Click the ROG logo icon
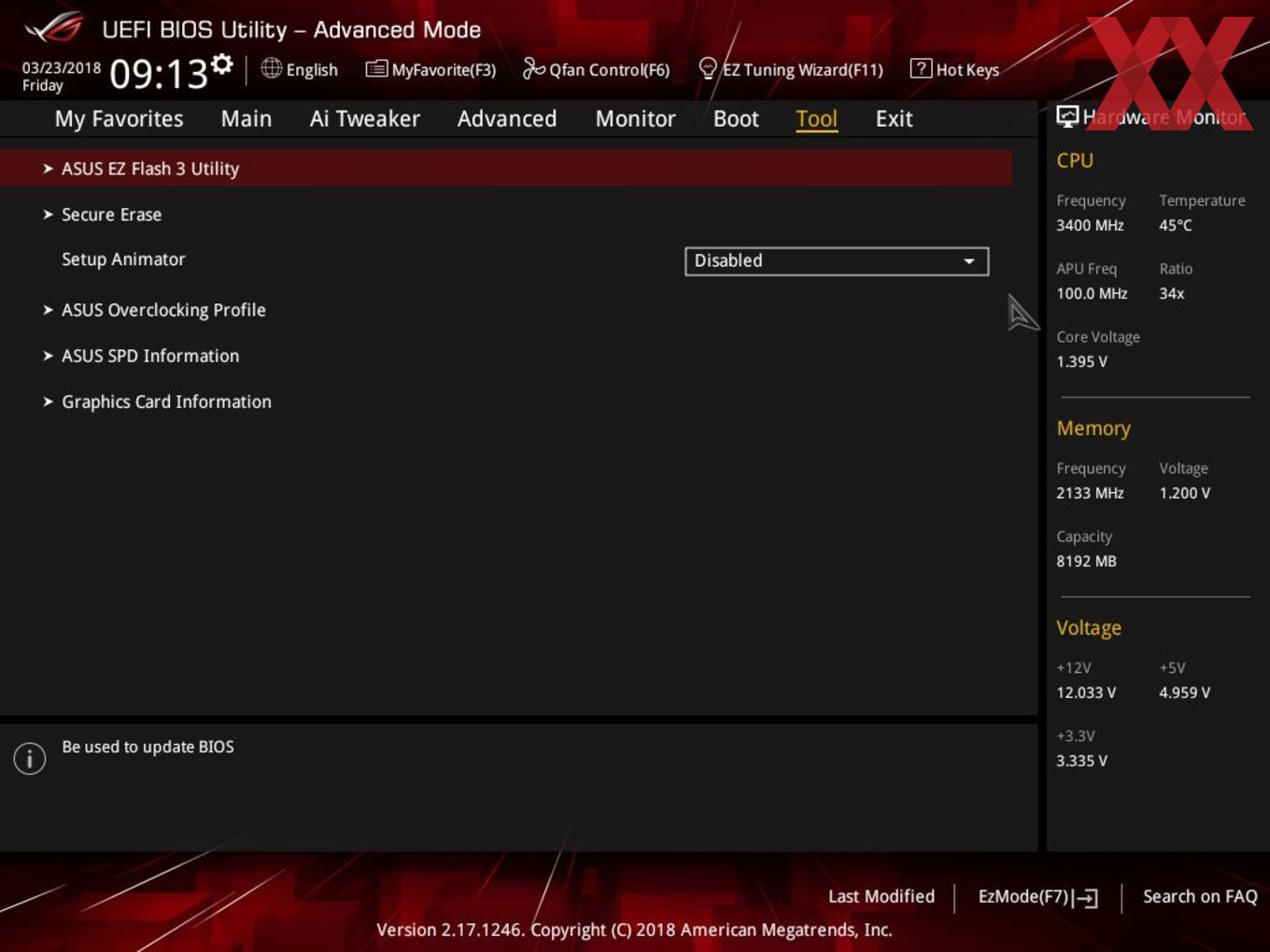1270x952 pixels. click(53, 28)
